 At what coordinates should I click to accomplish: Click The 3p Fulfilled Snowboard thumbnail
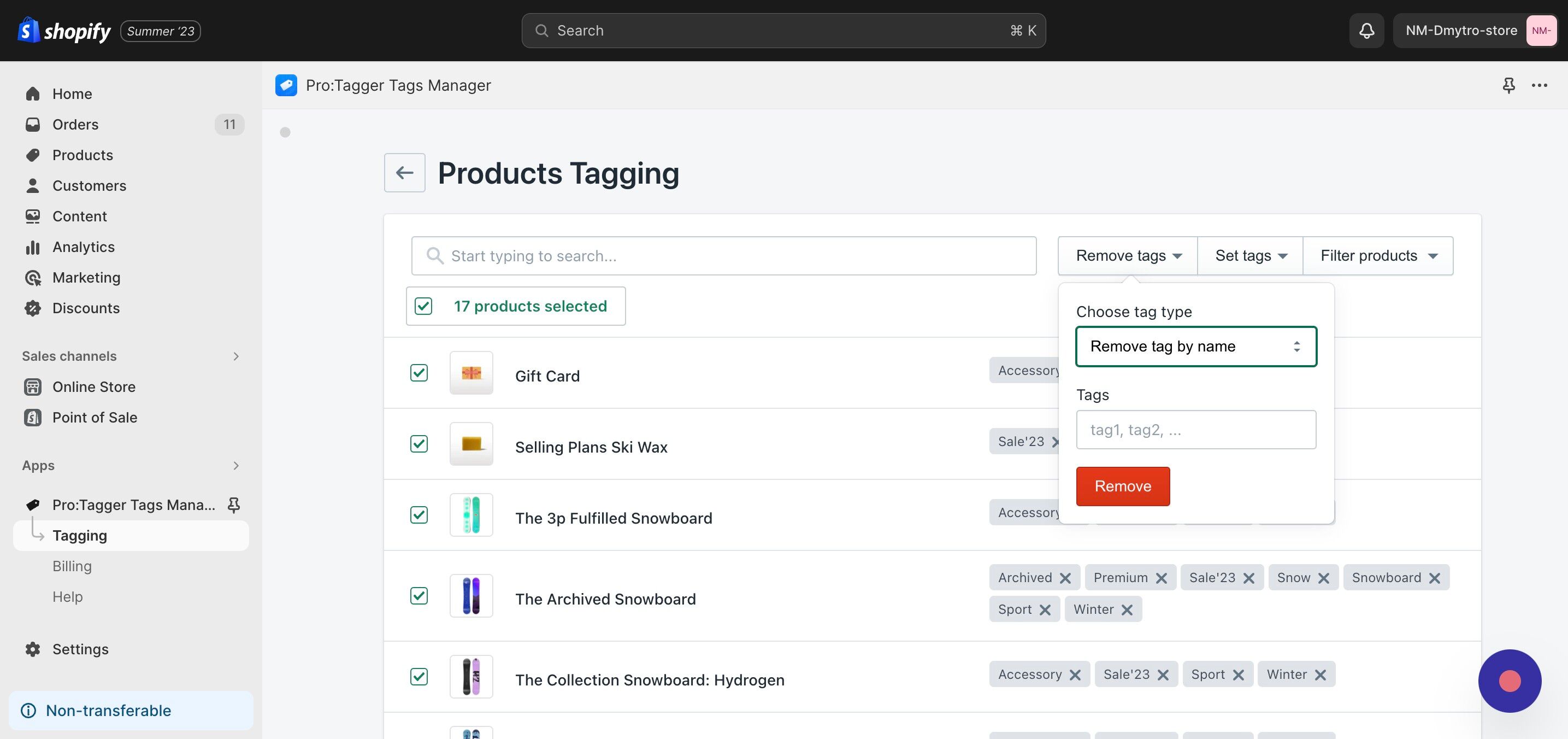click(471, 515)
